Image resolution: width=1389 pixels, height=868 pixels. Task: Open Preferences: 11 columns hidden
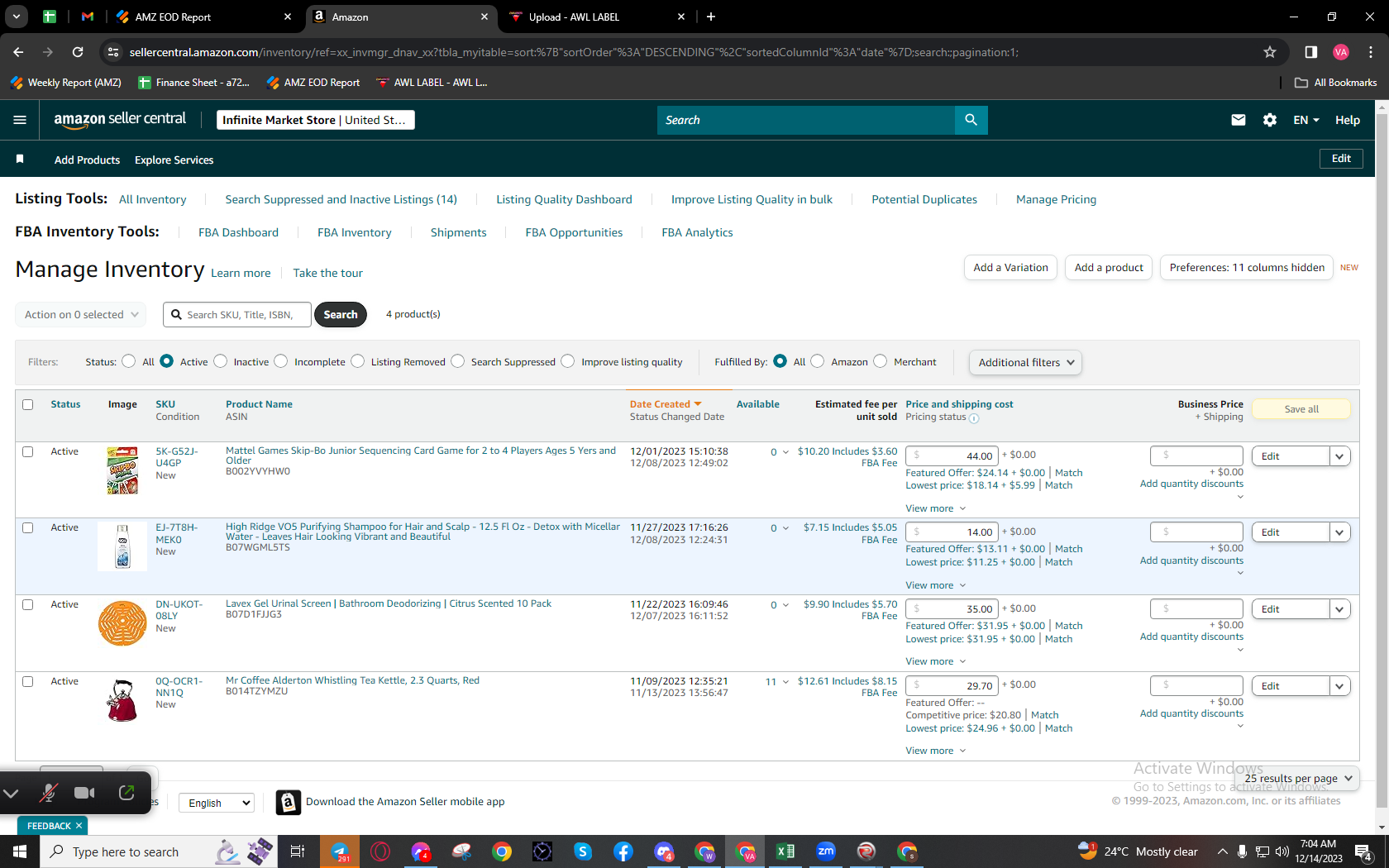[x=1246, y=267]
